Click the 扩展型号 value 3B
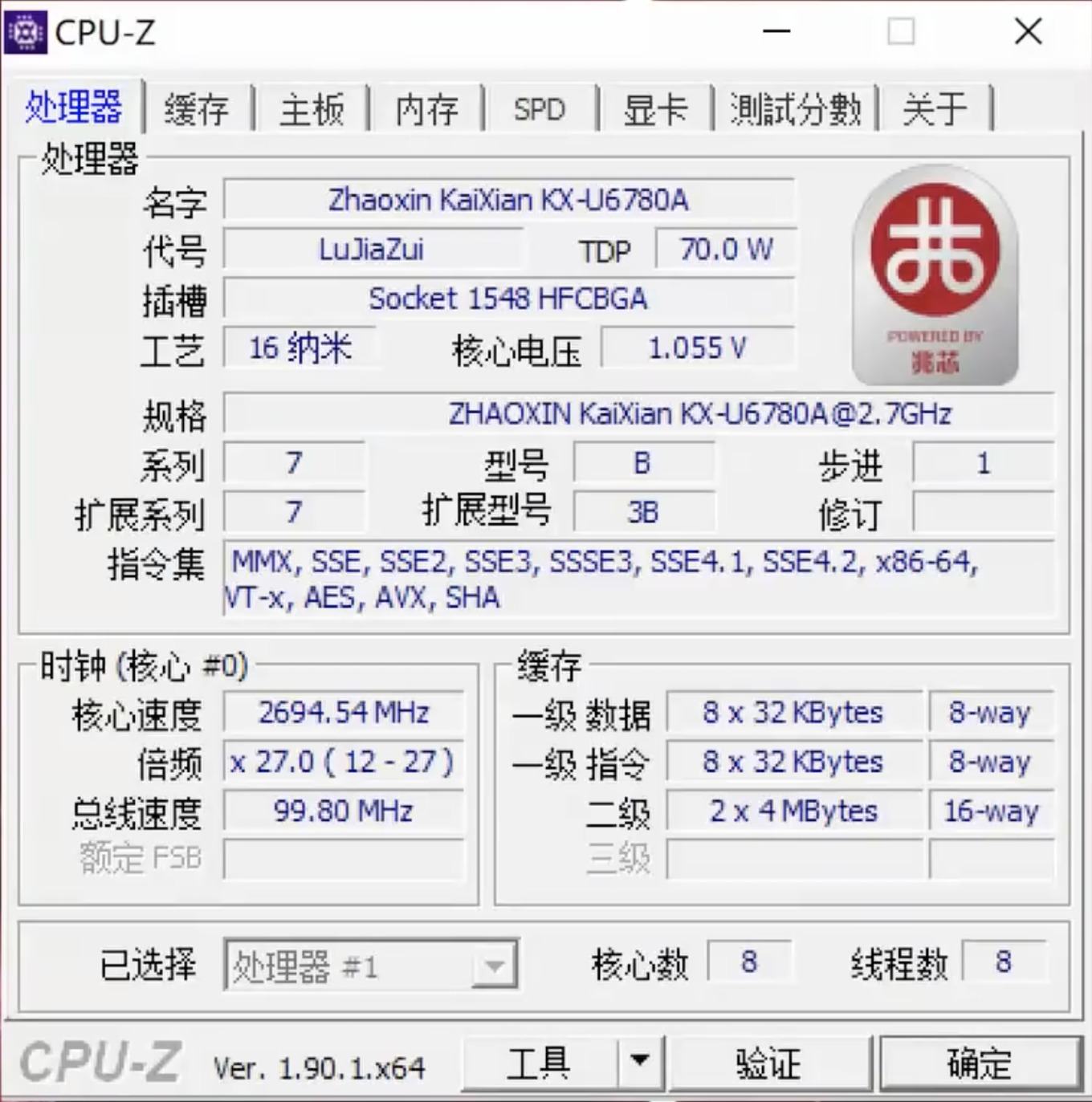This screenshot has height=1102, width=1092. point(643,512)
